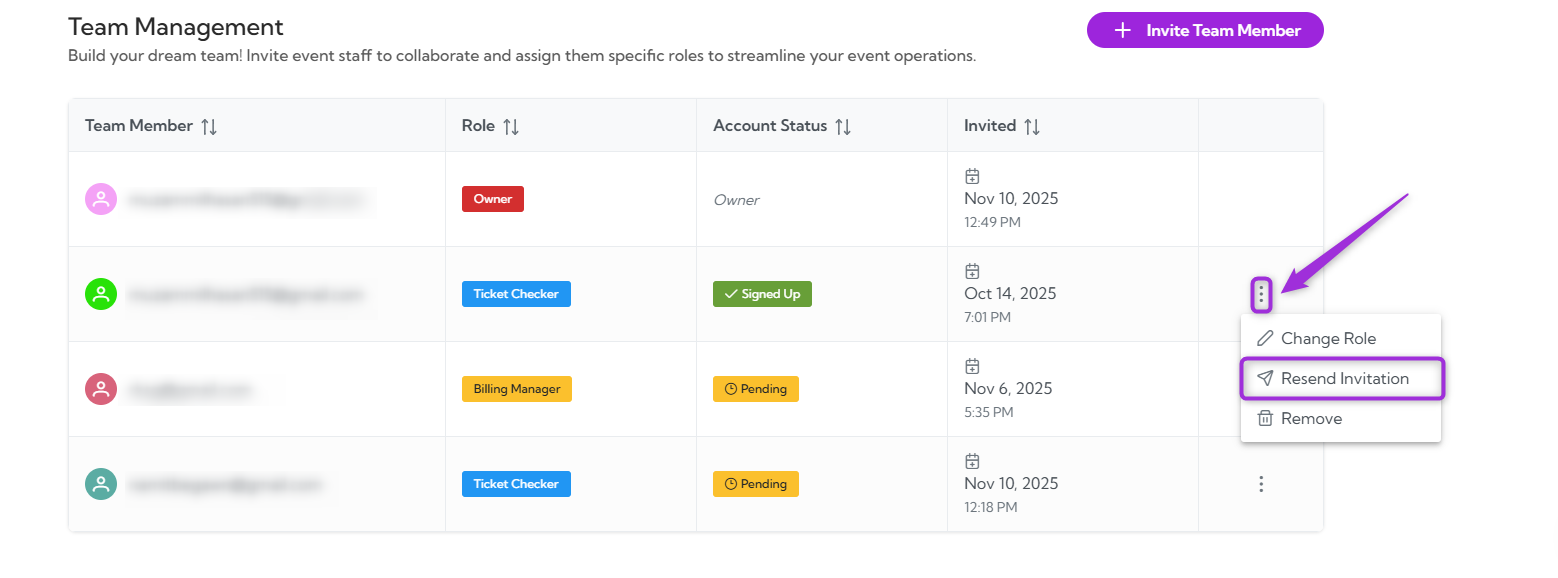This screenshot has width=1558, height=578.
Task: Click the red Billing Manager avatar icon
Action: tap(101, 389)
